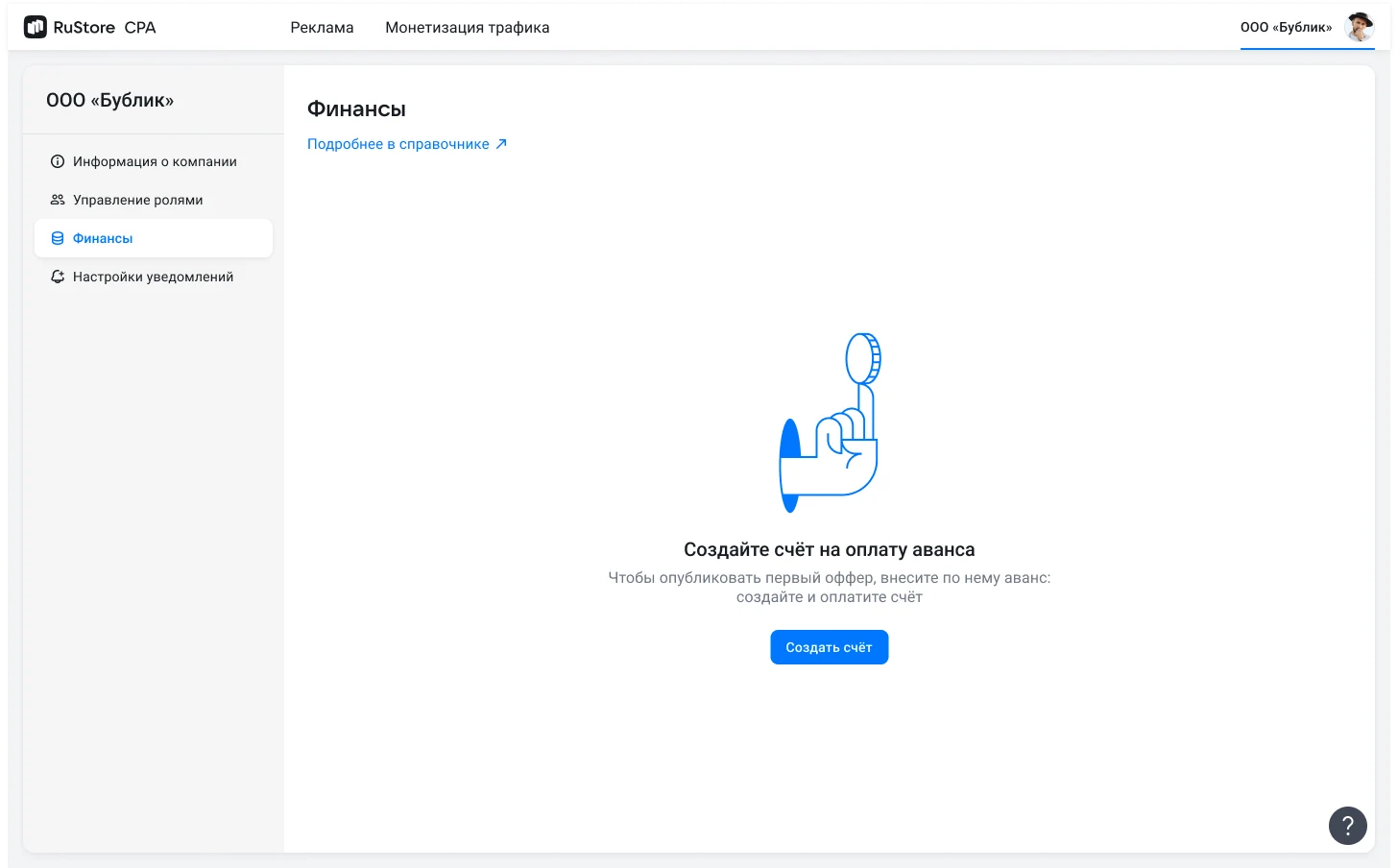Switch to Монетизация трафика in top navigation
The width and height of the screenshot is (1398, 868).
(467, 27)
